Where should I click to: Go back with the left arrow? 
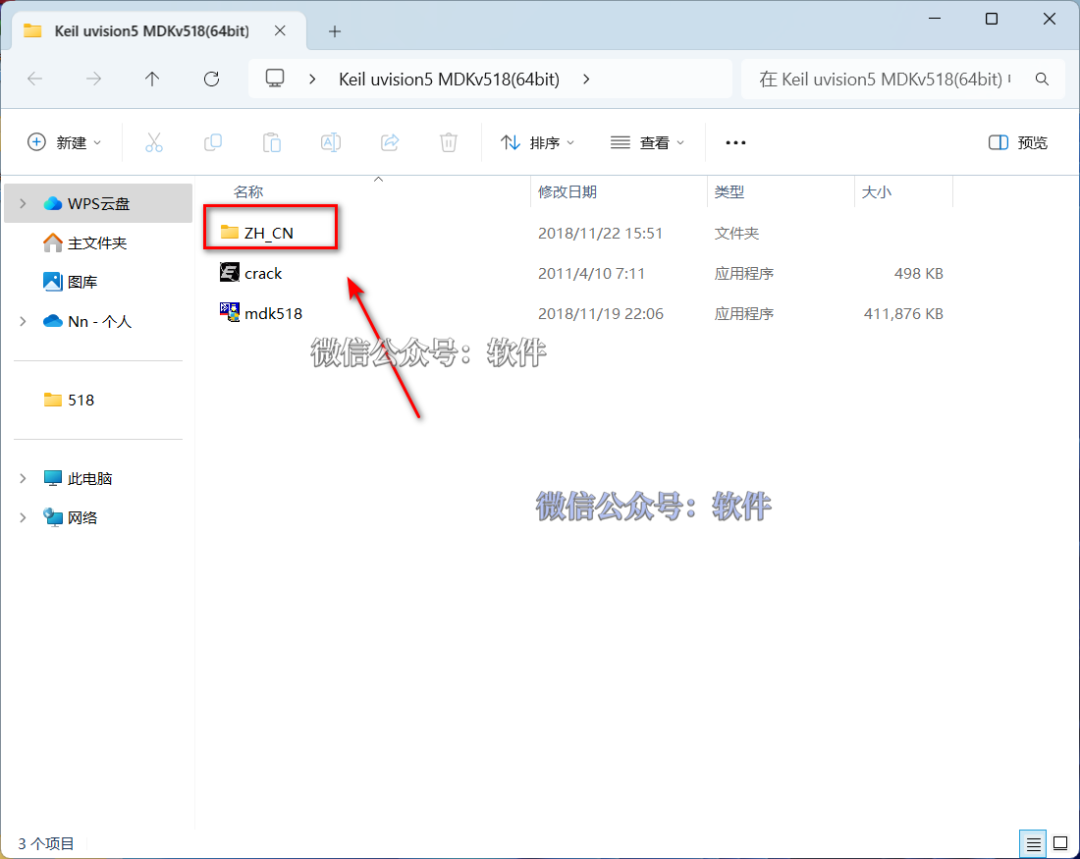click(34, 79)
